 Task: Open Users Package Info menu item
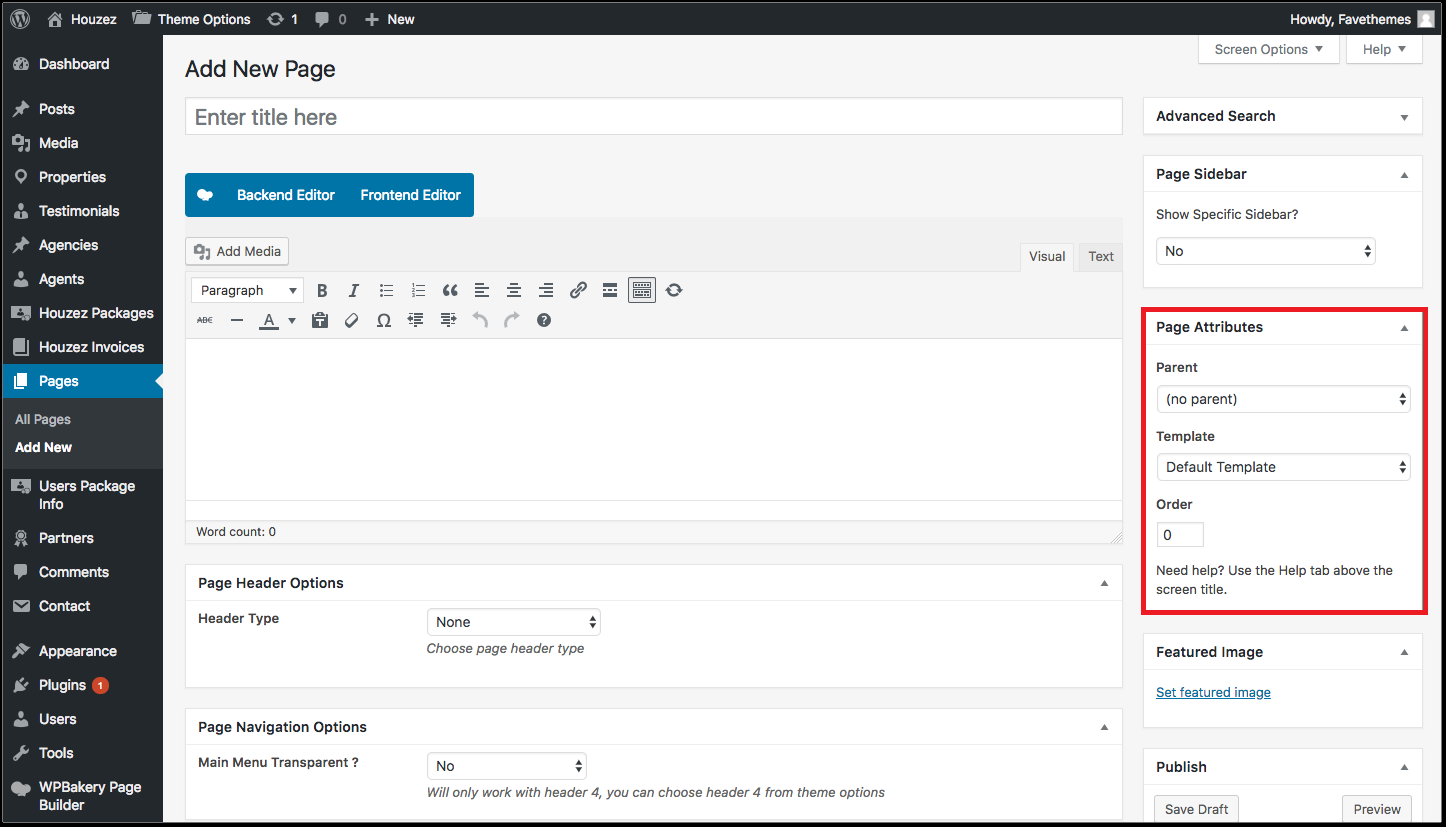point(81,495)
